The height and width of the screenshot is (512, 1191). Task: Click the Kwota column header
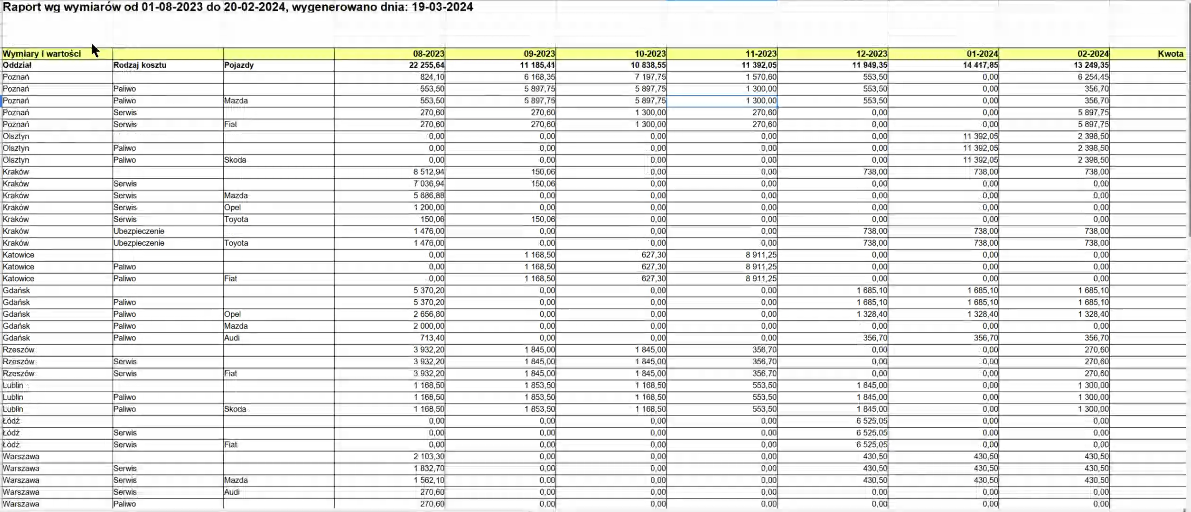point(1148,54)
